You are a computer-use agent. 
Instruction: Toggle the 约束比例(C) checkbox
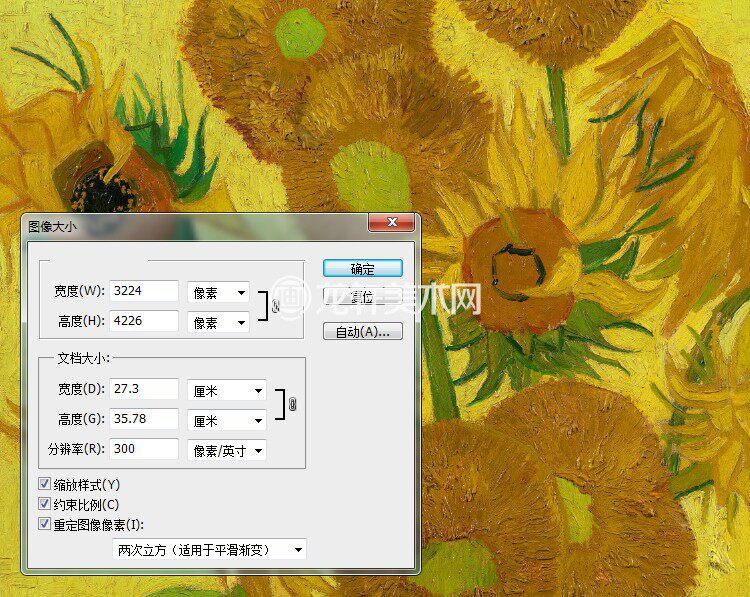(x=44, y=504)
